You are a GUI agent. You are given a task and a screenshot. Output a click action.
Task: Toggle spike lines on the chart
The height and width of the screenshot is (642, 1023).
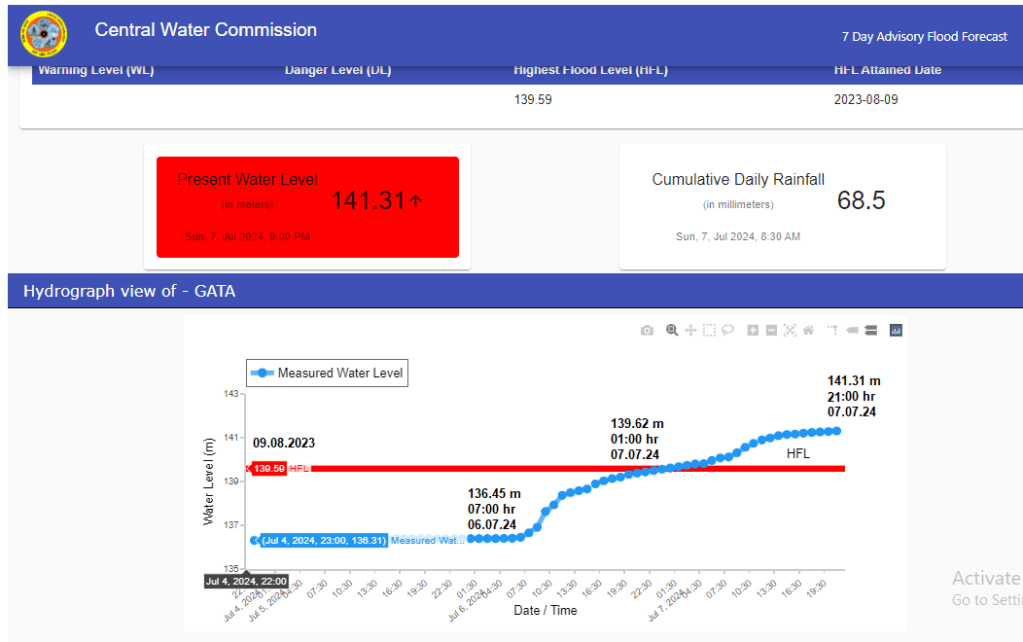pos(832,331)
